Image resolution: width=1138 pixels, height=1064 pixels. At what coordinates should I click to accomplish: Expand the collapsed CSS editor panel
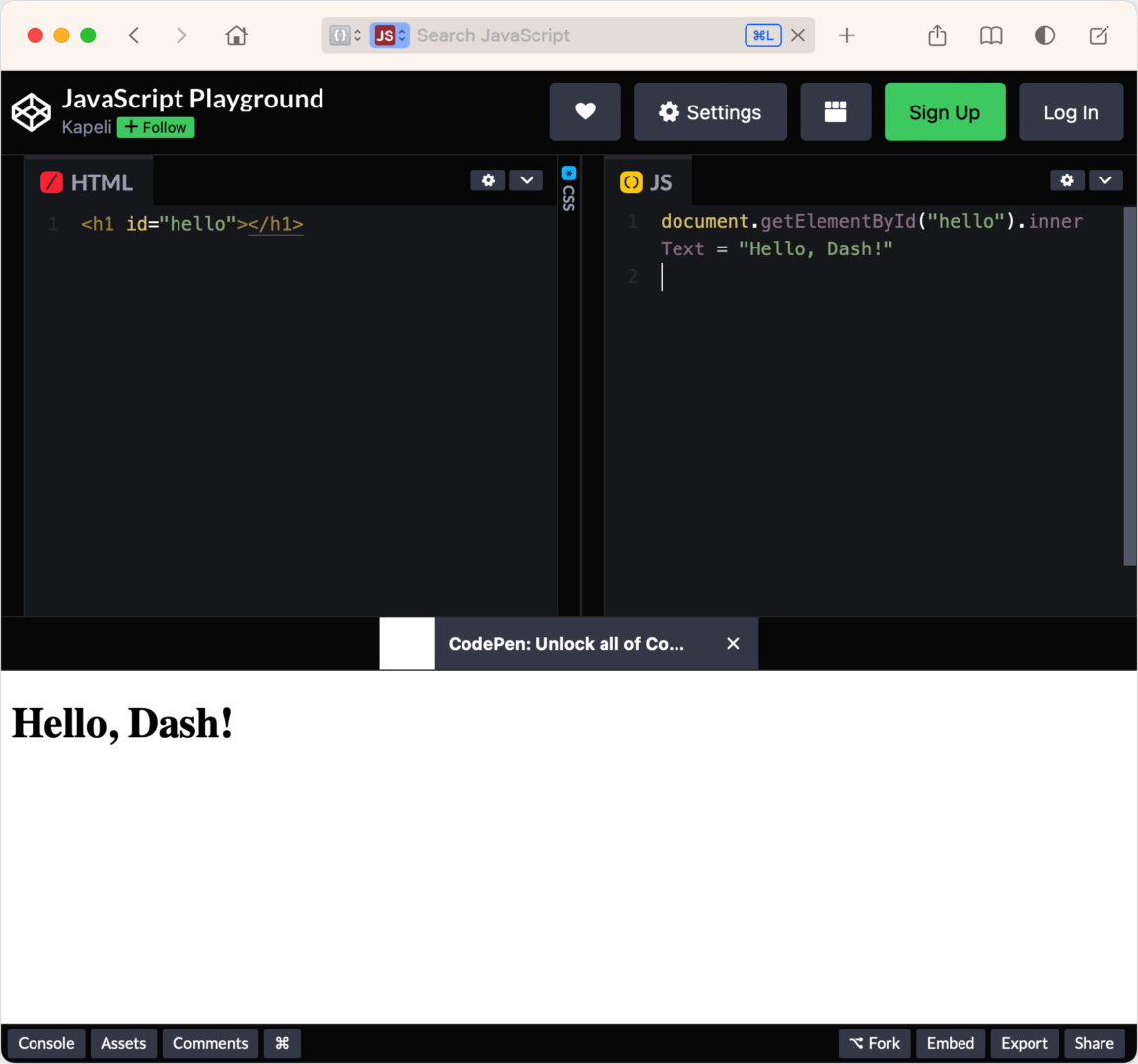(569, 188)
